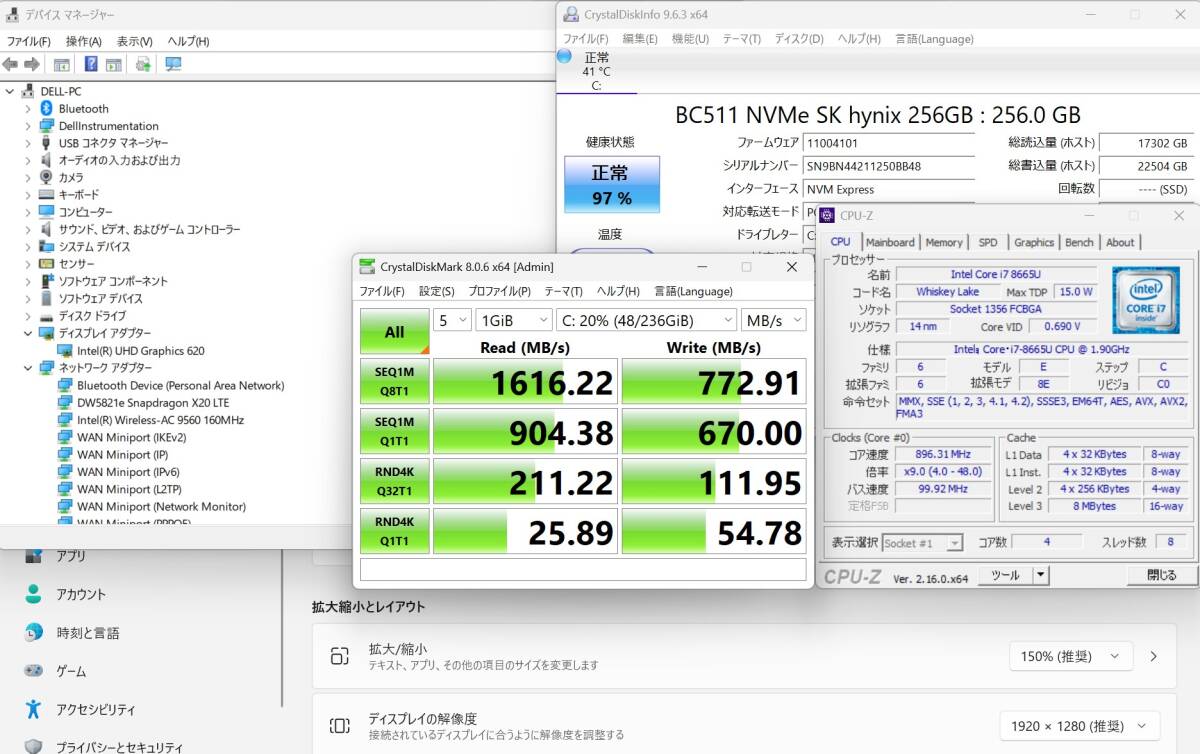This screenshot has width=1200, height=754.
Task: Expand the Bluetooth node in the device tree
Action: pos(28,108)
